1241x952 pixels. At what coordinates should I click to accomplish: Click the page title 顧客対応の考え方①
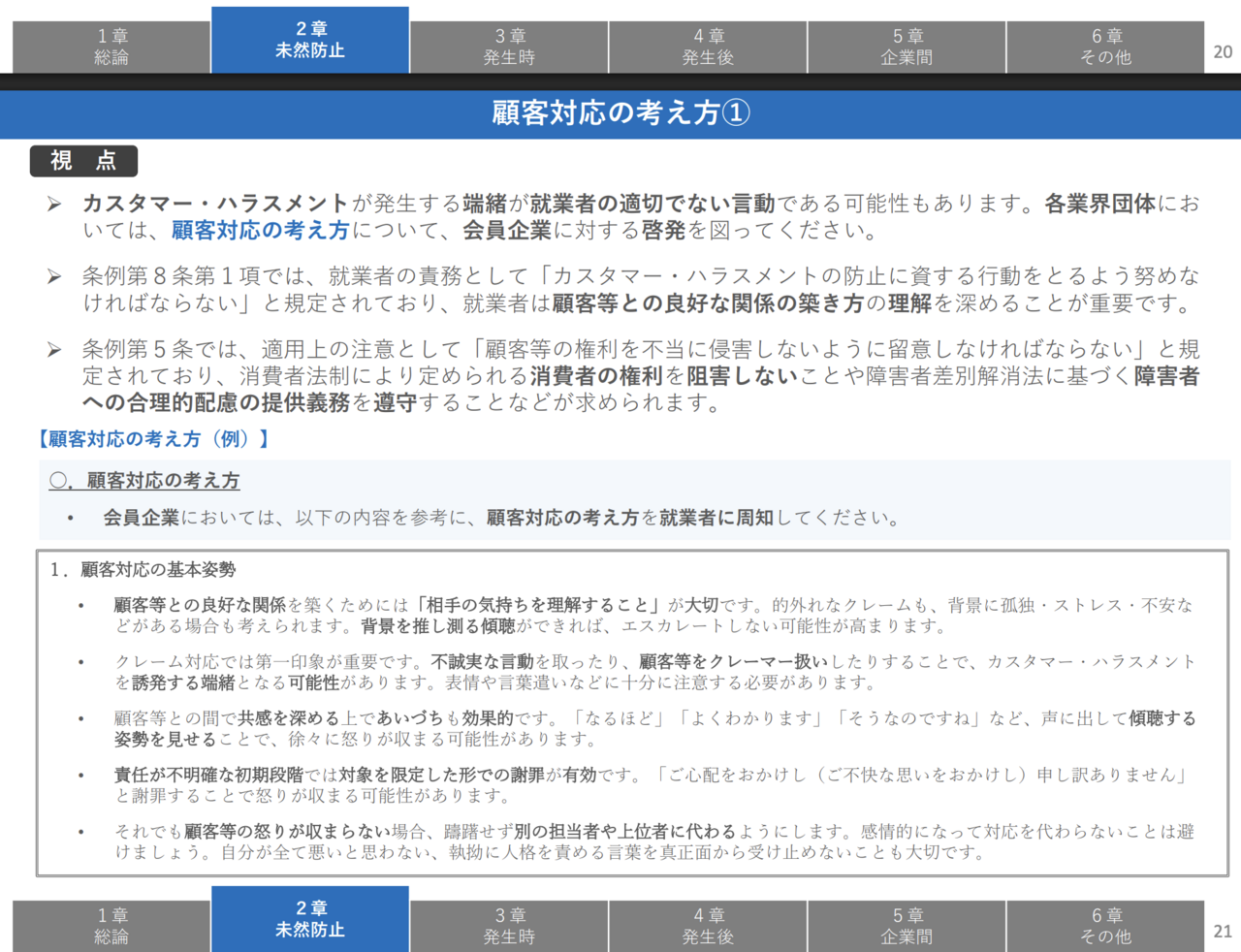coord(620,113)
